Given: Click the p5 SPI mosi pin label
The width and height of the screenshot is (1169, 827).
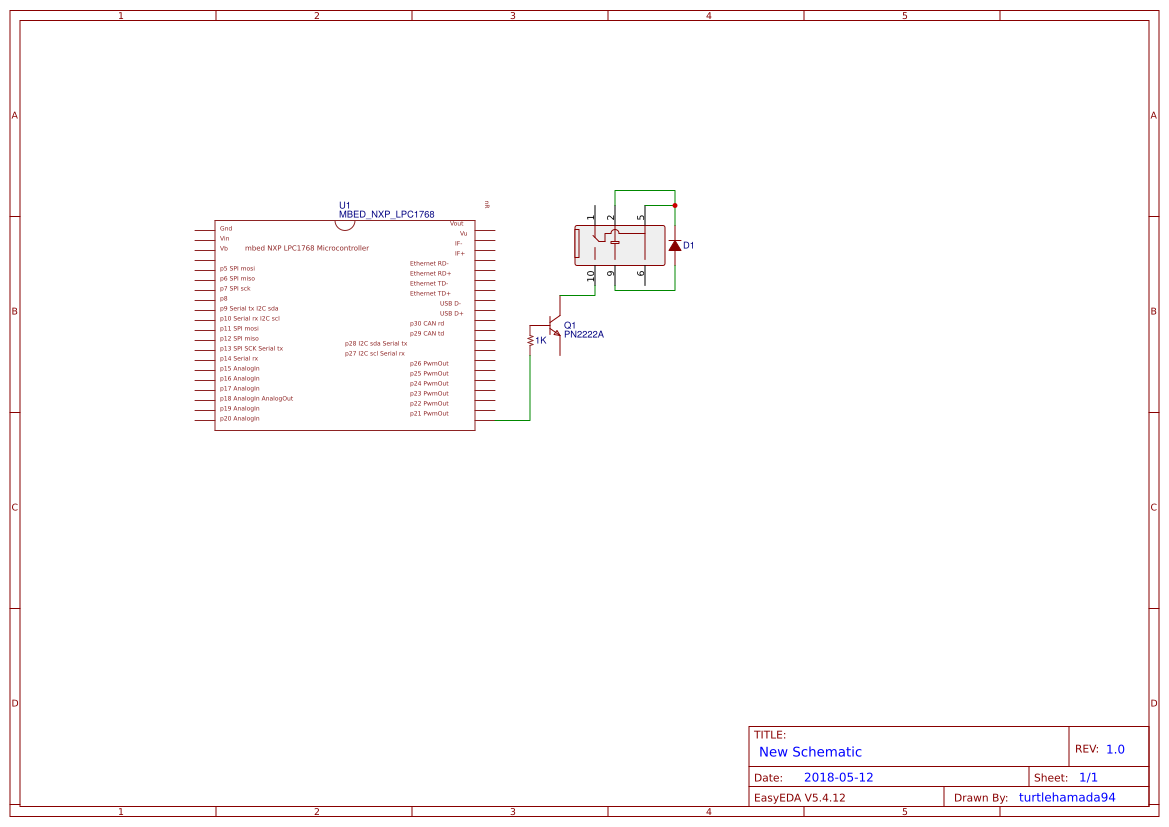Looking at the screenshot, I should click(x=237, y=268).
